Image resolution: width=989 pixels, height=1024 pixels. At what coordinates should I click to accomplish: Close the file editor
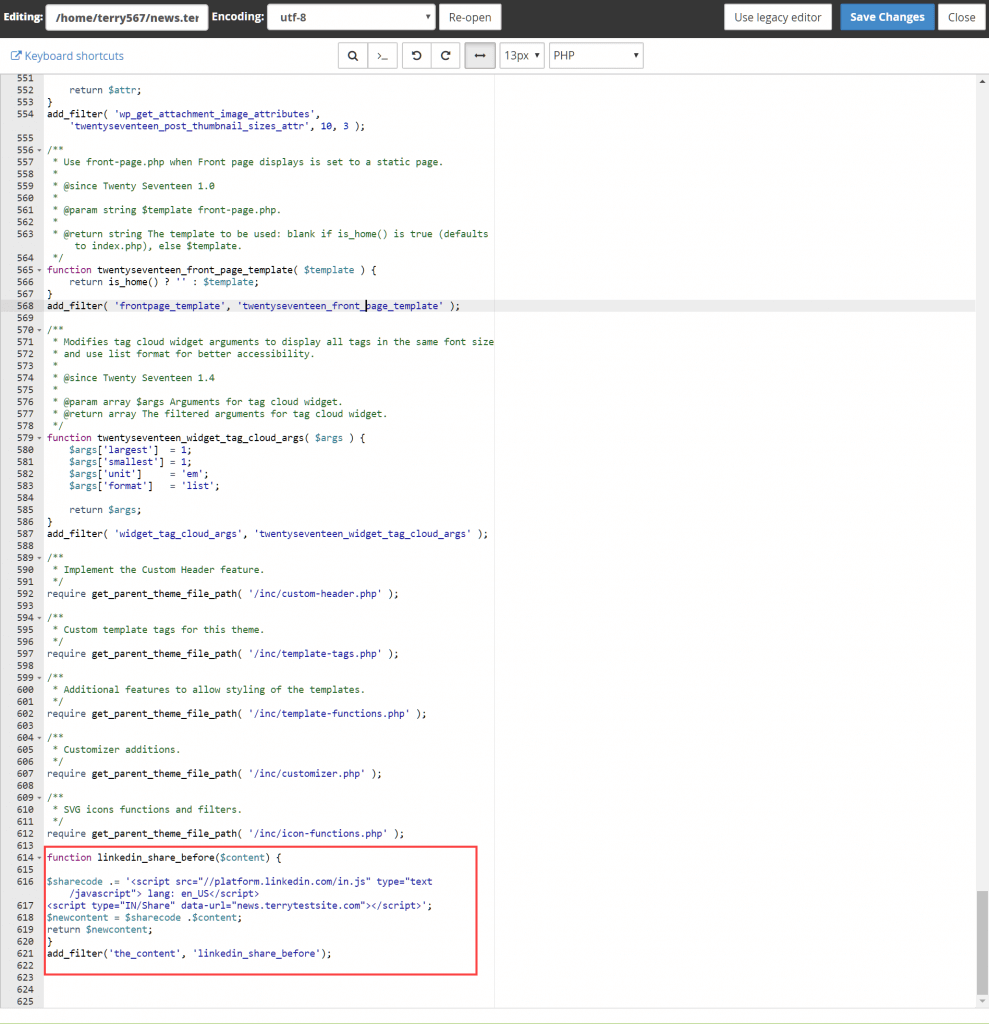click(x=961, y=17)
